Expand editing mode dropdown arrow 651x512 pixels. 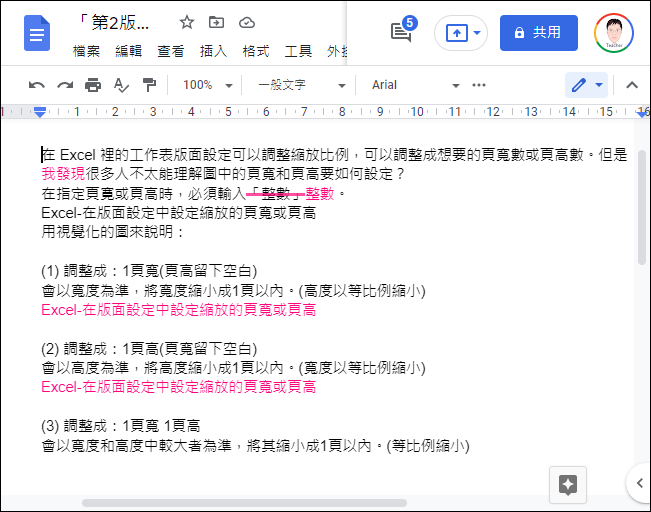tap(599, 85)
